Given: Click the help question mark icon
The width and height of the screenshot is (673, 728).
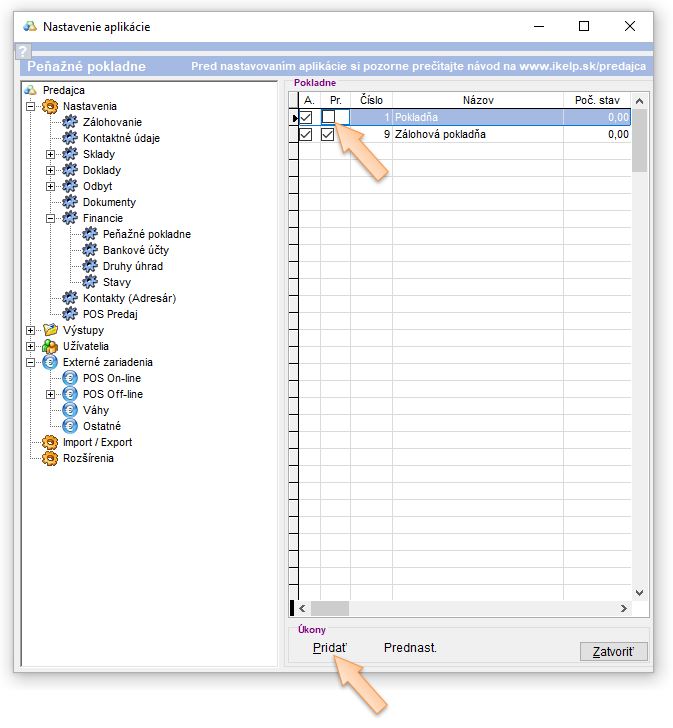Looking at the screenshot, I should pyautogui.click(x=24, y=51).
